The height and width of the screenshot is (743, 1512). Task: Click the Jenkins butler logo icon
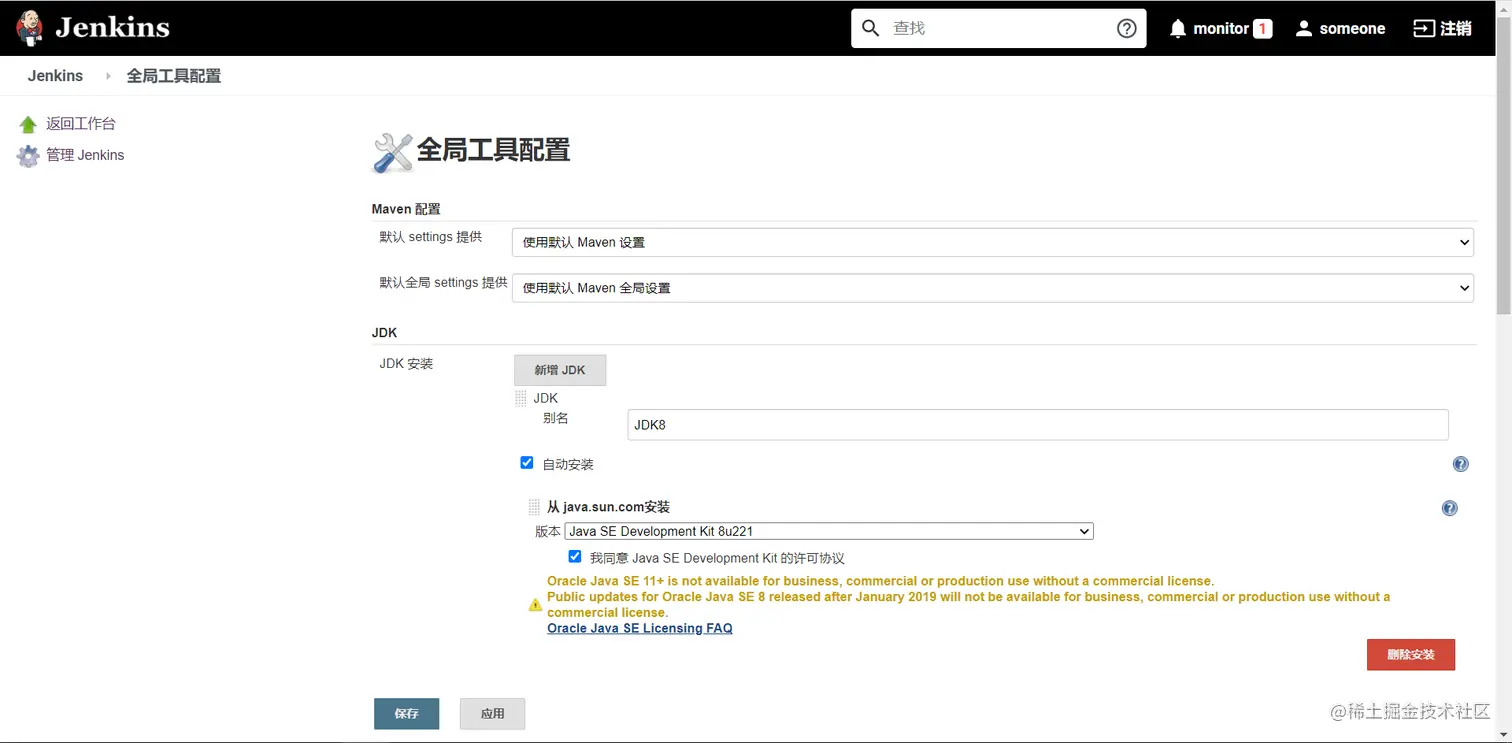click(x=30, y=28)
